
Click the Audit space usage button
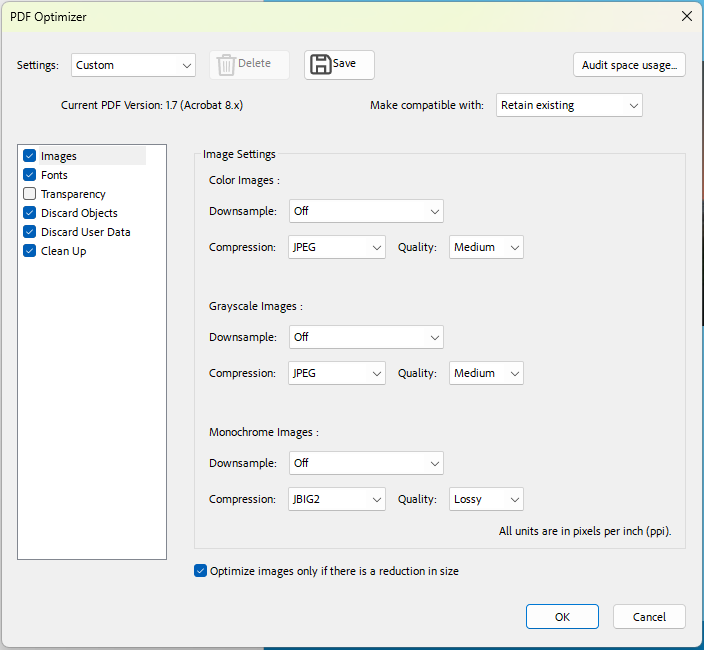click(x=629, y=65)
